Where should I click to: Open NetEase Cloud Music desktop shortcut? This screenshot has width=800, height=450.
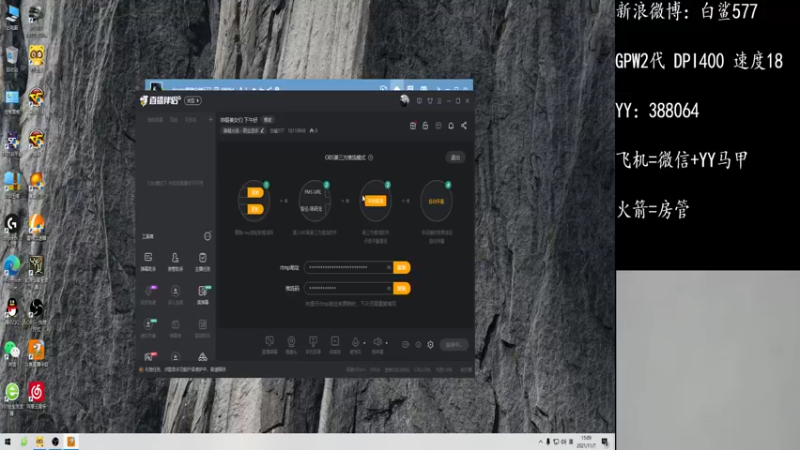pos(36,395)
